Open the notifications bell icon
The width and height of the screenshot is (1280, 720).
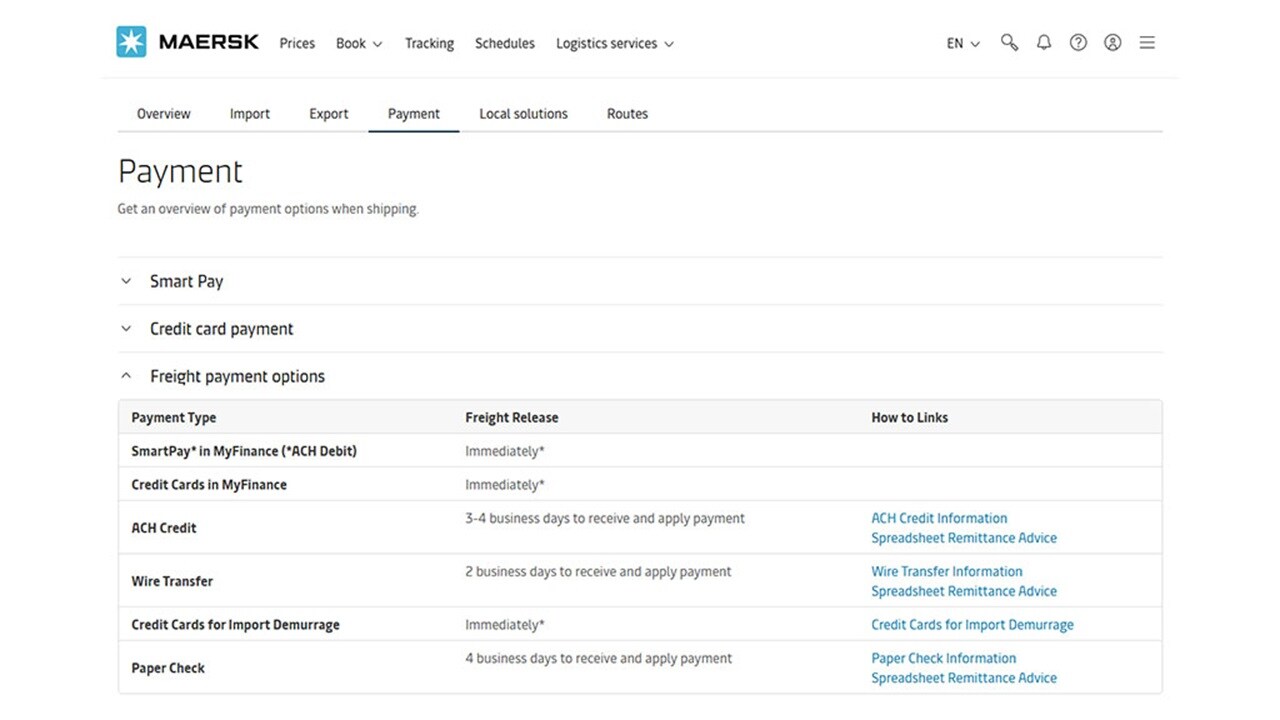pos(1044,43)
